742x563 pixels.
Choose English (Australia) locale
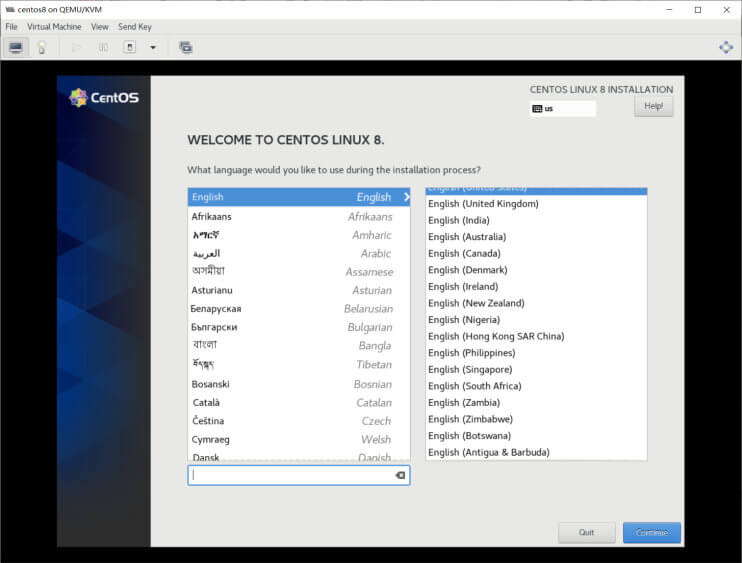536,237
